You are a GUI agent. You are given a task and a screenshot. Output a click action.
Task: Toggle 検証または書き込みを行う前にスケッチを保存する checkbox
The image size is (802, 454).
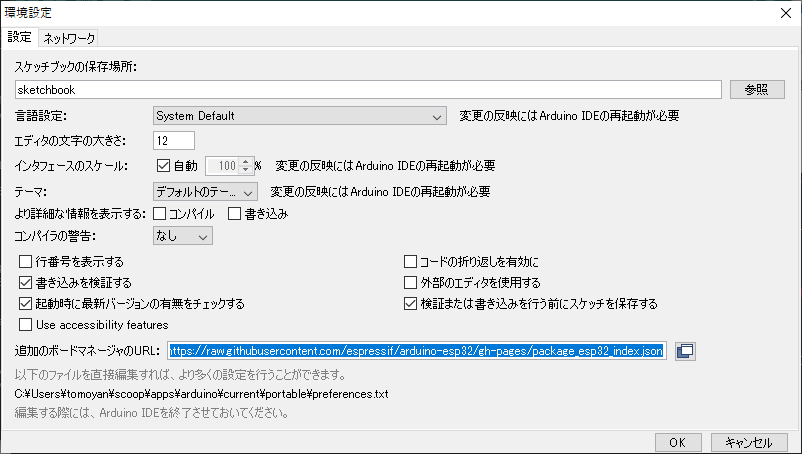410,303
